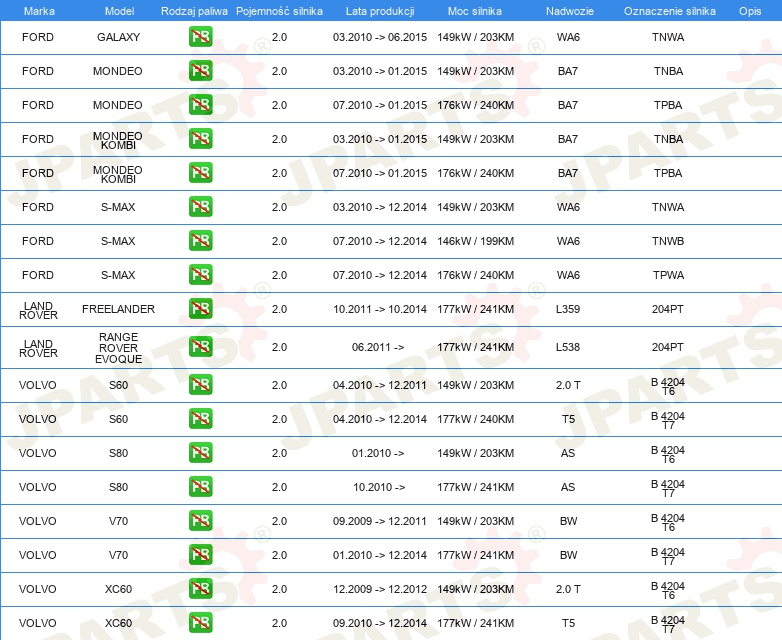
Task: Select engine code 204PT in Evoque row
Action: coord(667,347)
